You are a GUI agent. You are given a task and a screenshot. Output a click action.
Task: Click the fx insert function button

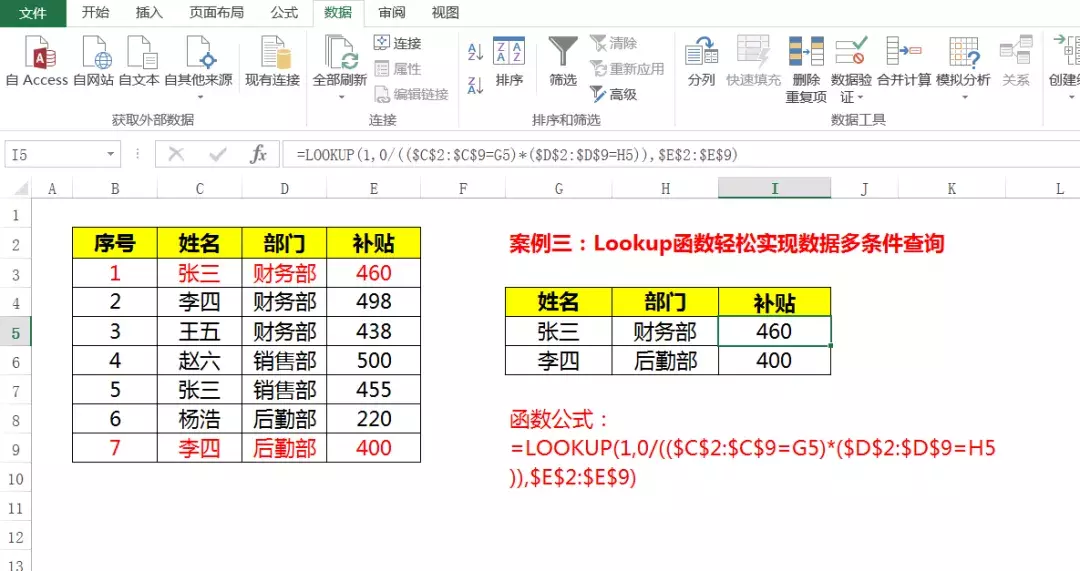(x=258, y=154)
